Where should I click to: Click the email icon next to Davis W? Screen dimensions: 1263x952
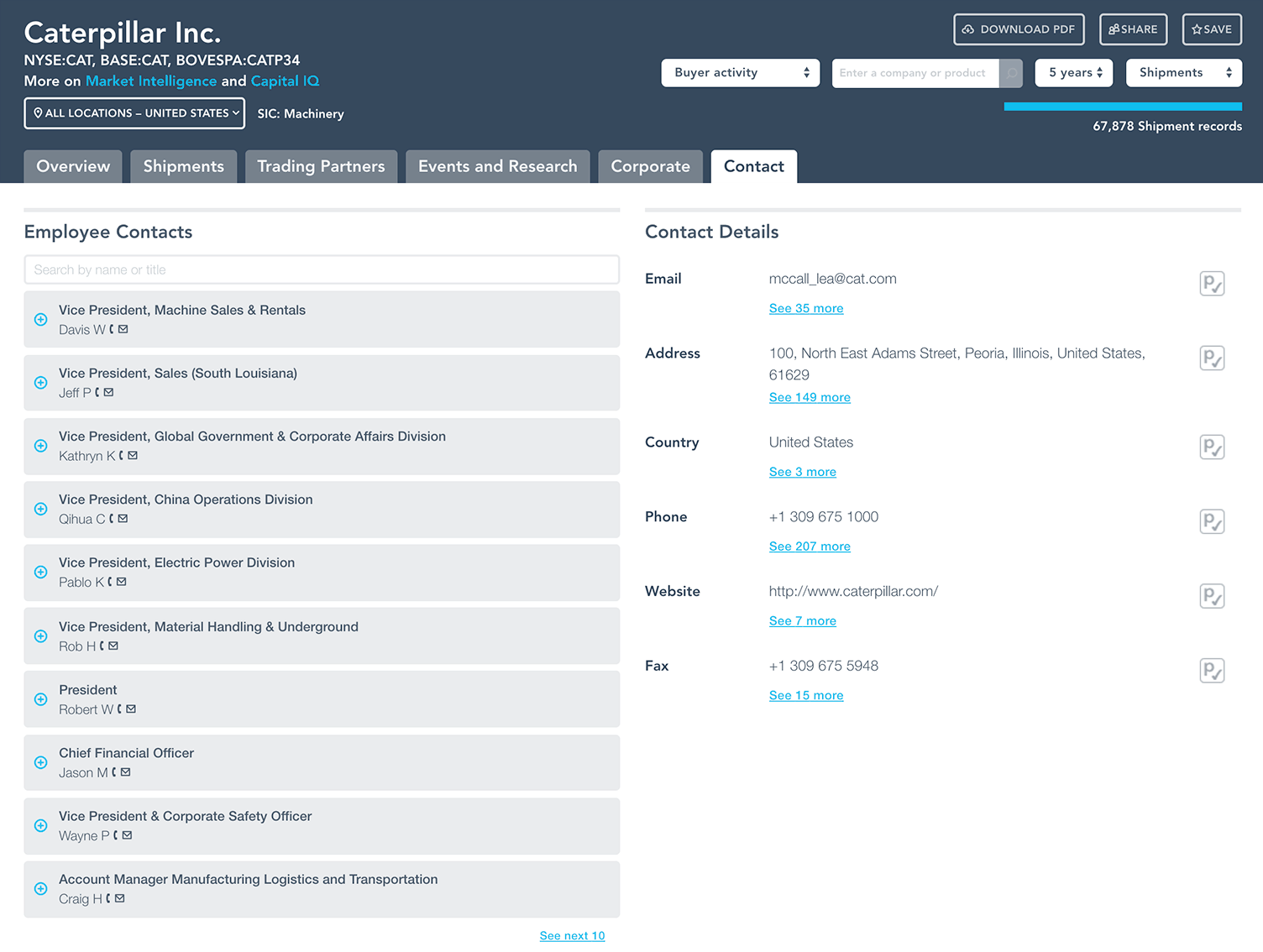click(x=123, y=330)
